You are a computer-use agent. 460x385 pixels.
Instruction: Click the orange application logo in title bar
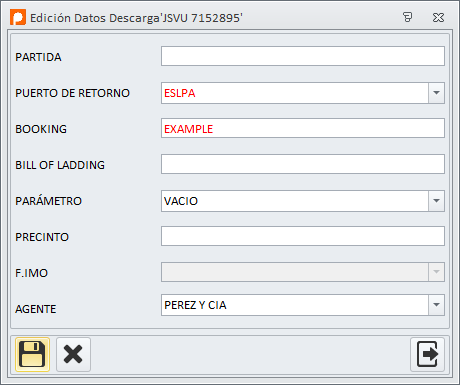(x=18, y=17)
